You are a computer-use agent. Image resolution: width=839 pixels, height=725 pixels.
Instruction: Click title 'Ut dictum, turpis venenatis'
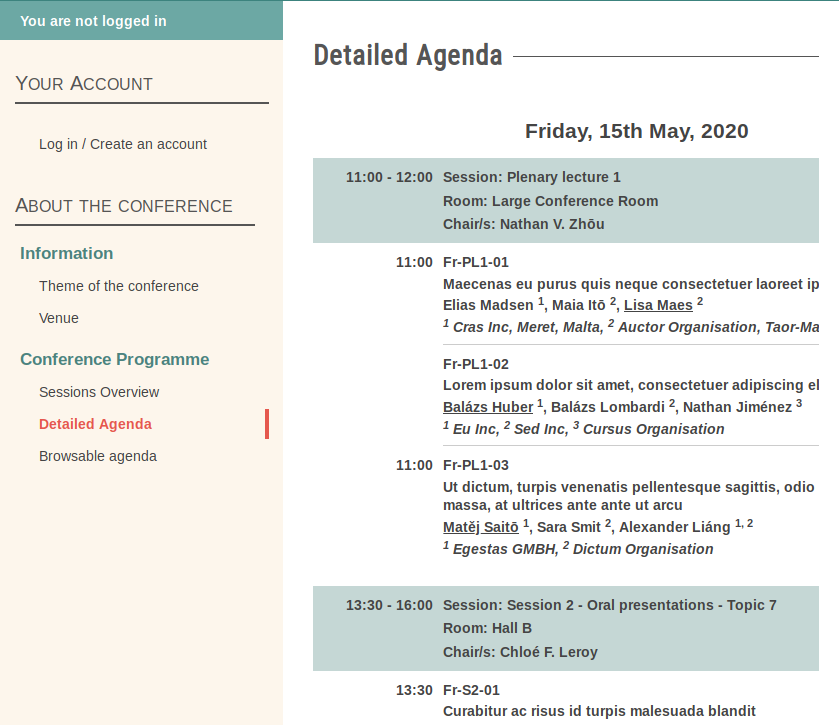click(x=629, y=496)
